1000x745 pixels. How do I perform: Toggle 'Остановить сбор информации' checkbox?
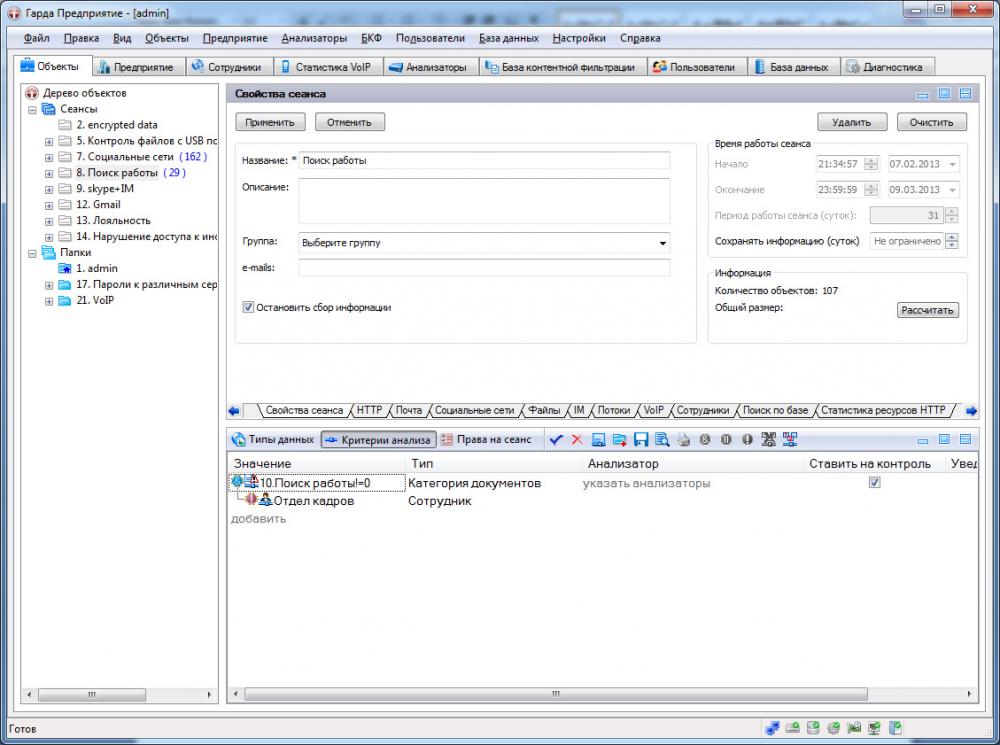(x=249, y=308)
